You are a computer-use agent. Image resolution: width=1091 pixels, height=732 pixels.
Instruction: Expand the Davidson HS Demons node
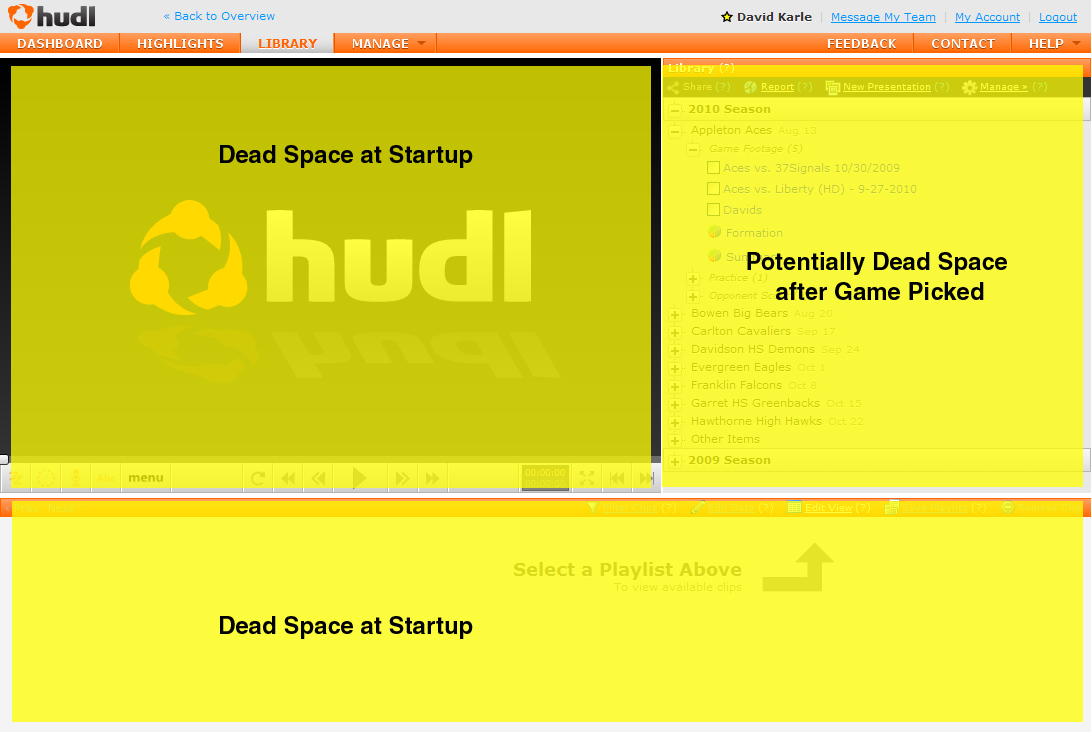675,351
